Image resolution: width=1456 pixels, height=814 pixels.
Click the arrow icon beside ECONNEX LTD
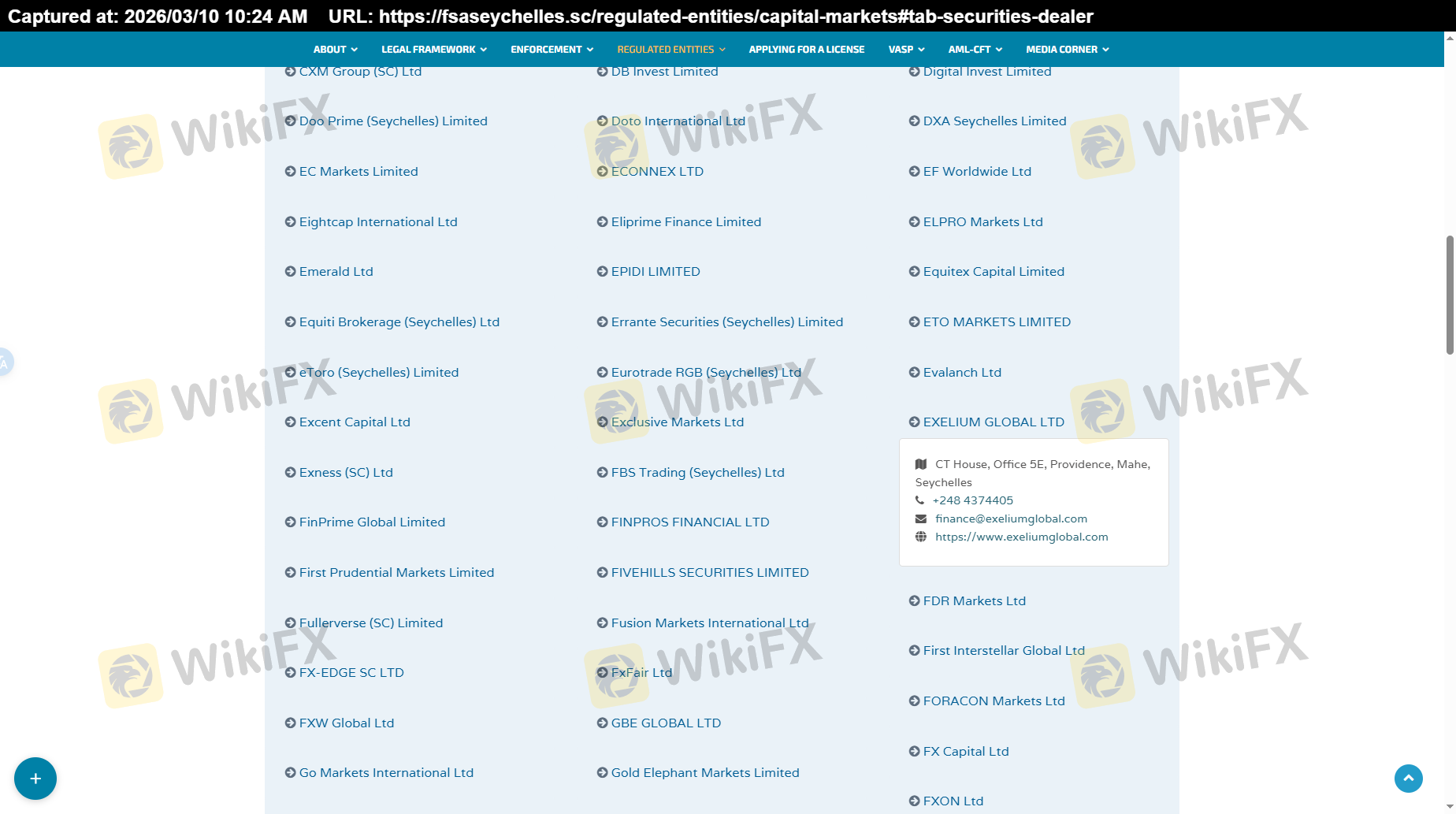click(x=602, y=172)
